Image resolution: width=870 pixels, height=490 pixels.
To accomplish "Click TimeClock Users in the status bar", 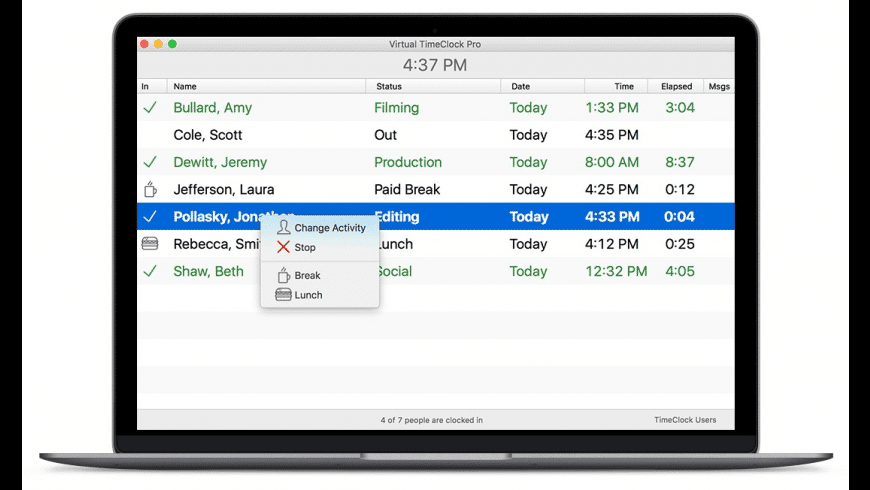I will pos(685,420).
